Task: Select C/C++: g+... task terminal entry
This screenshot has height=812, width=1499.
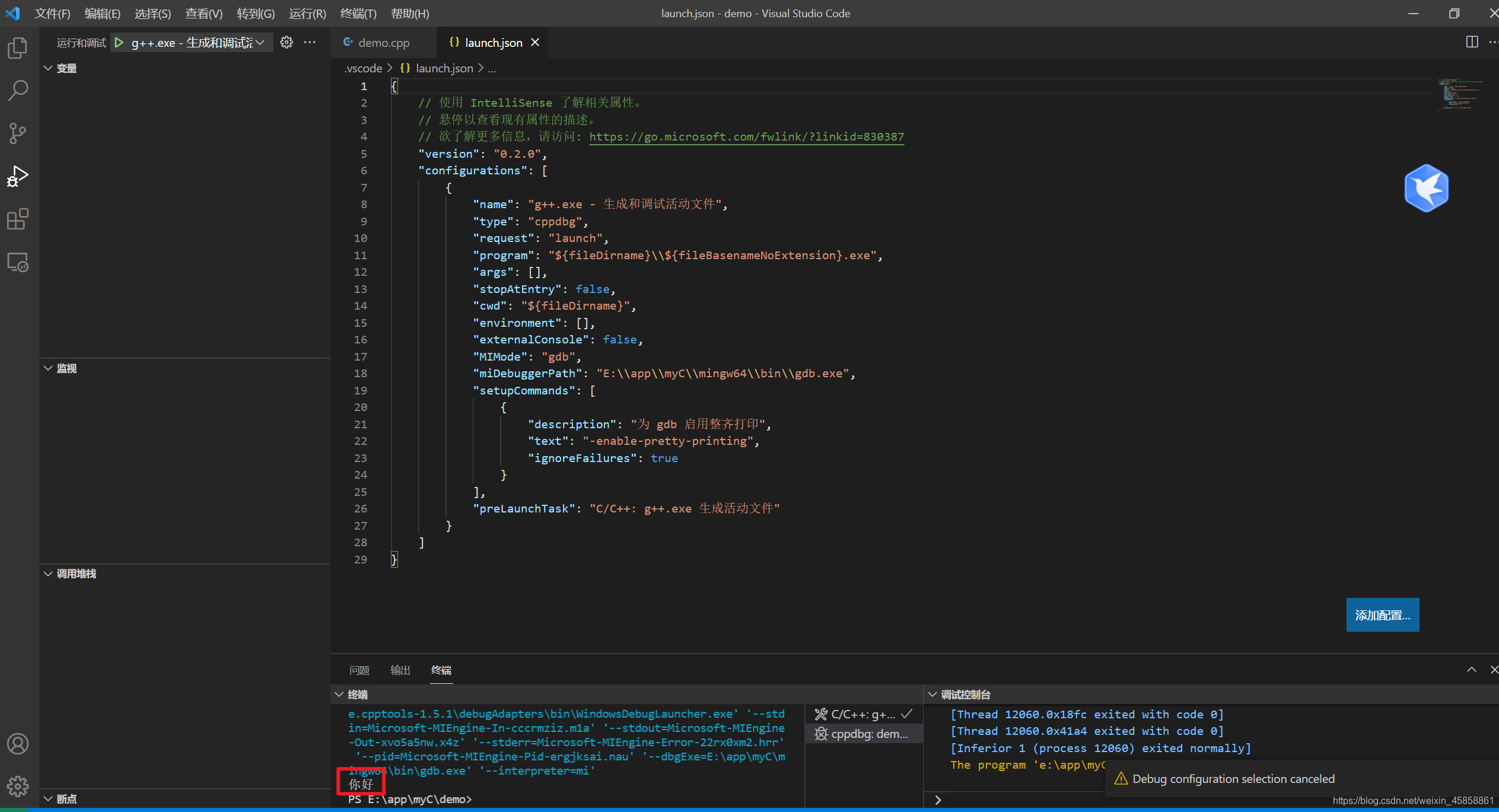Action: [x=864, y=714]
